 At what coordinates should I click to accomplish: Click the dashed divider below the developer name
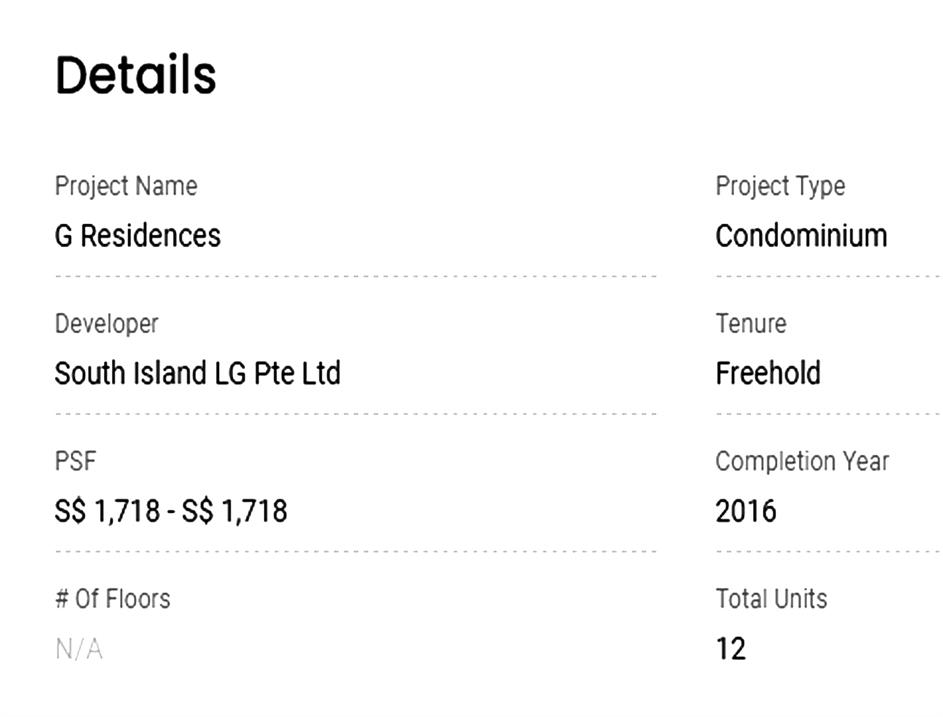pos(355,413)
